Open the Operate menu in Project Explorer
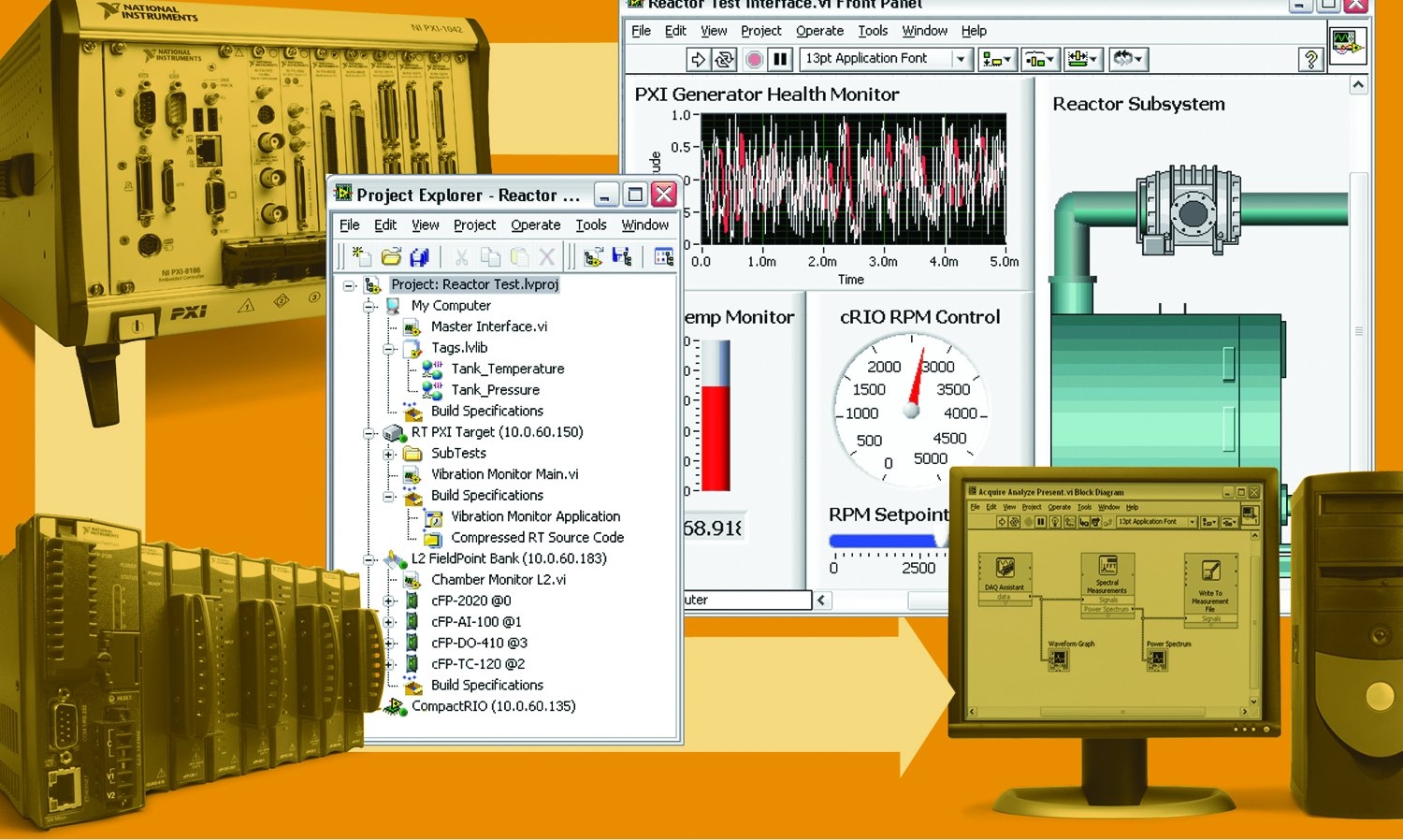Screen dimensions: 1403x840 click(x=535, y=224)
